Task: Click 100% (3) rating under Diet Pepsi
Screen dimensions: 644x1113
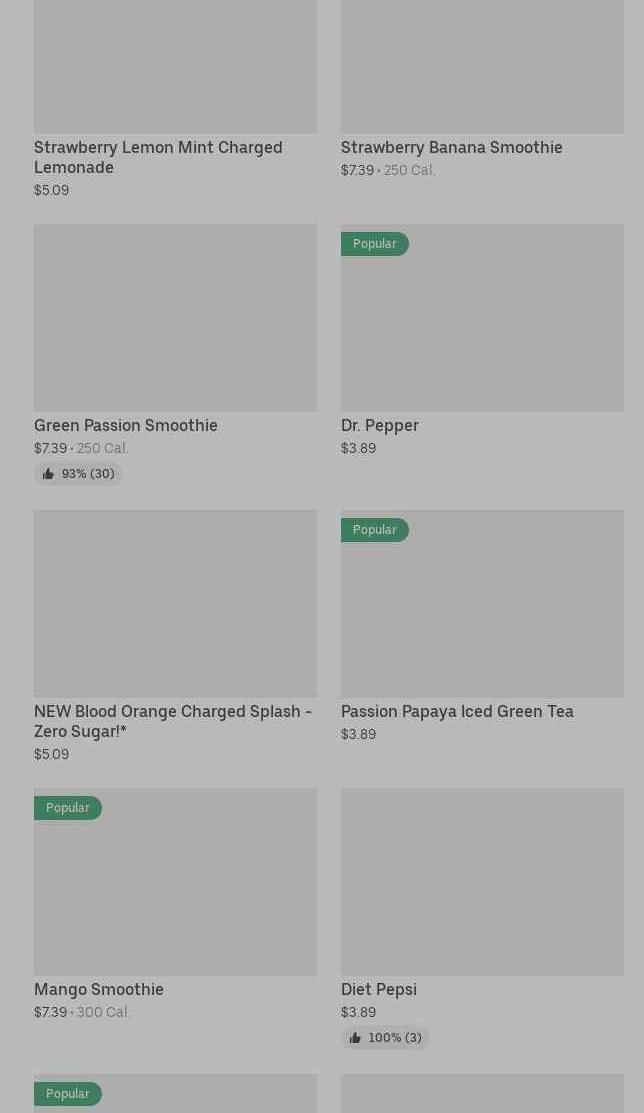Action: pos(395,1038)
